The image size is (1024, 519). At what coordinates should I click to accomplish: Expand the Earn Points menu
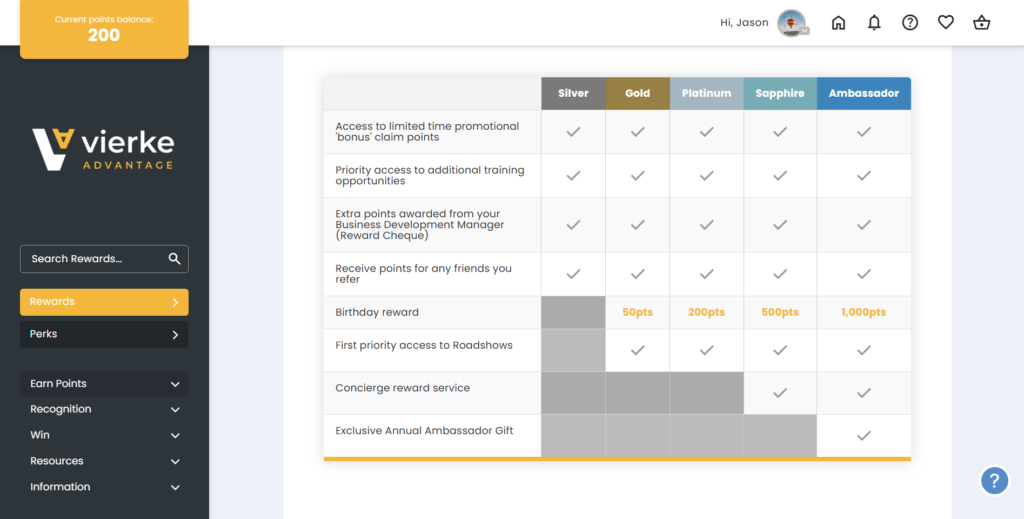tap(104, 384)
